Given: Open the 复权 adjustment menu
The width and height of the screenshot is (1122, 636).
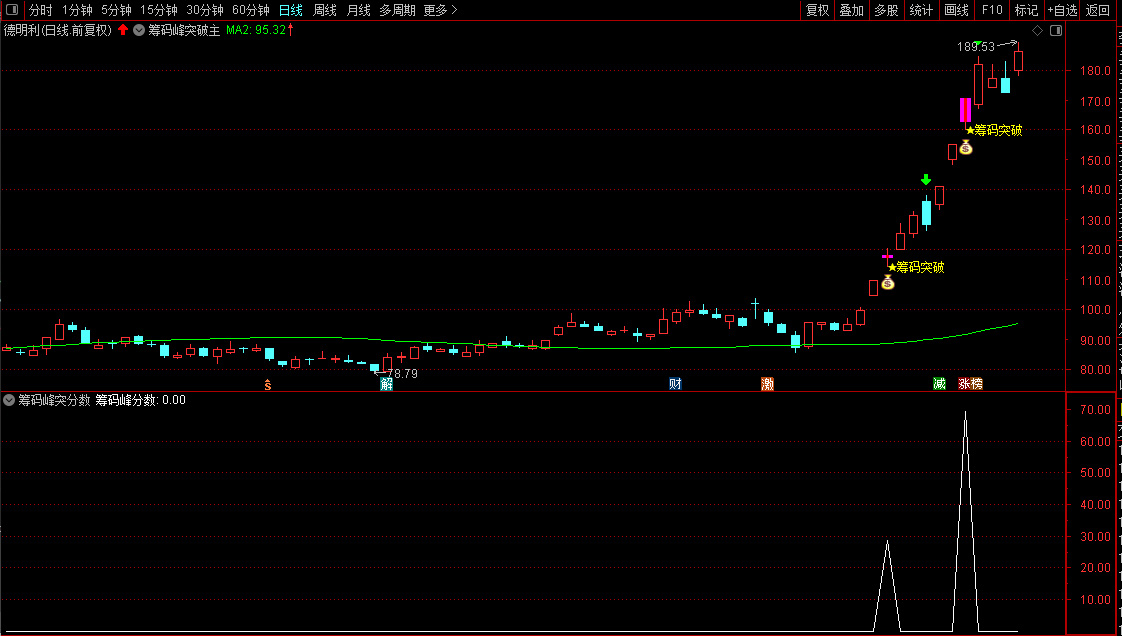Looking at the screenshot, I should tap(817, 10).
